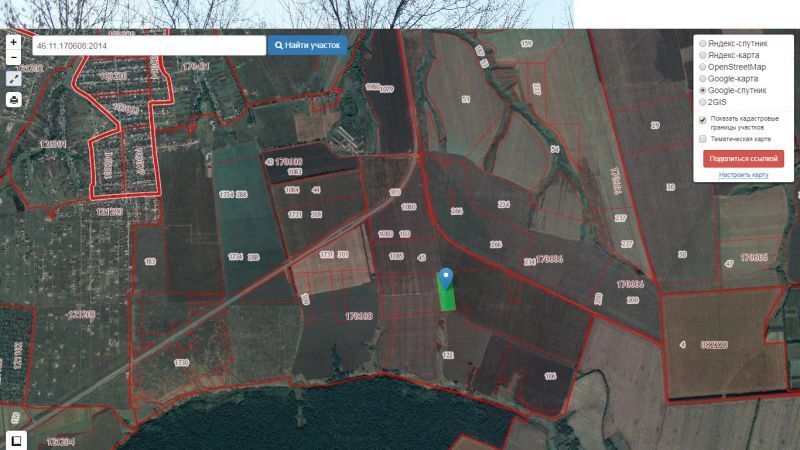Image resolution: width=800 pixels, height=450 pixels.
Task: Select the Google-спутник radio option
Action: pos(702,90)
